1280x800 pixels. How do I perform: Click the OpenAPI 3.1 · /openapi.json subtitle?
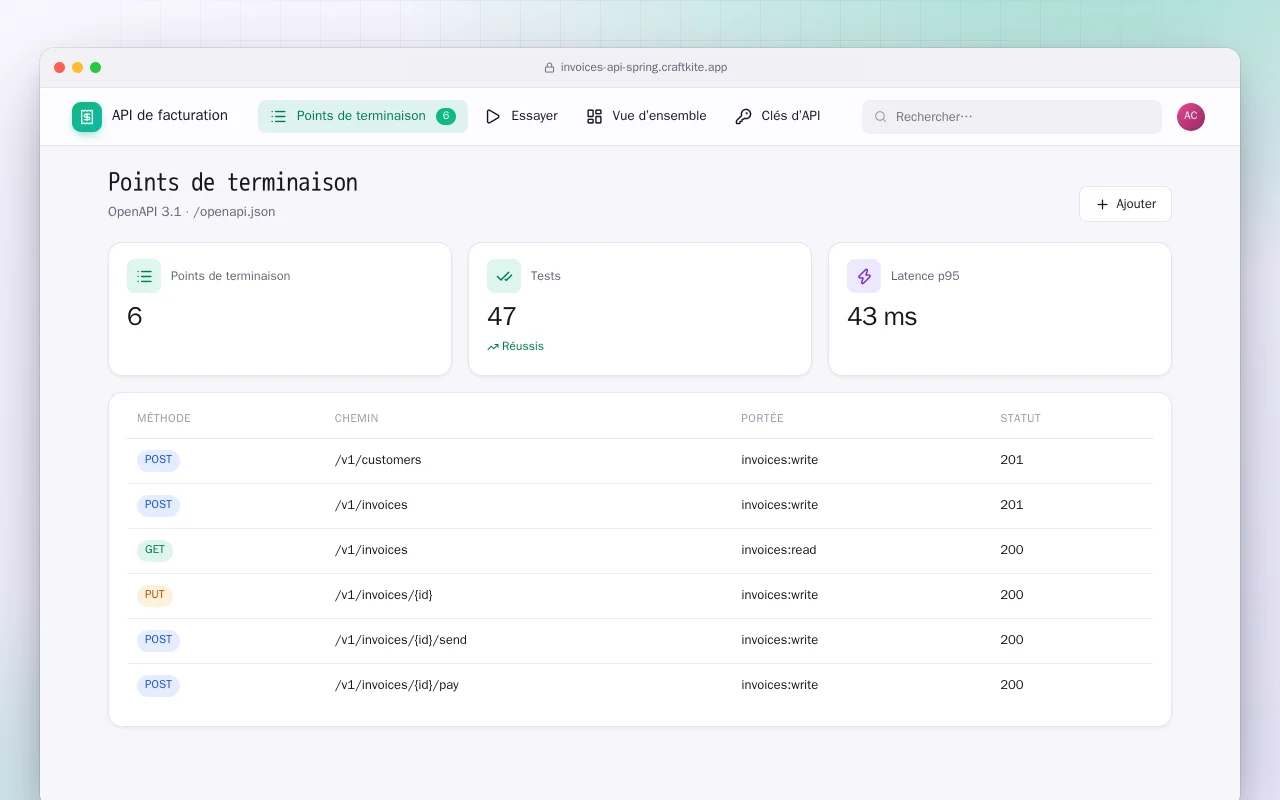tap(192, 212)
